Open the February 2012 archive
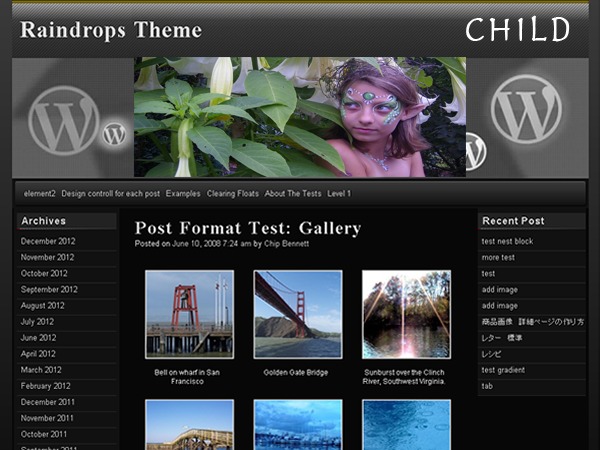Viewport: 600px width, 450px height. click(46, 386)
